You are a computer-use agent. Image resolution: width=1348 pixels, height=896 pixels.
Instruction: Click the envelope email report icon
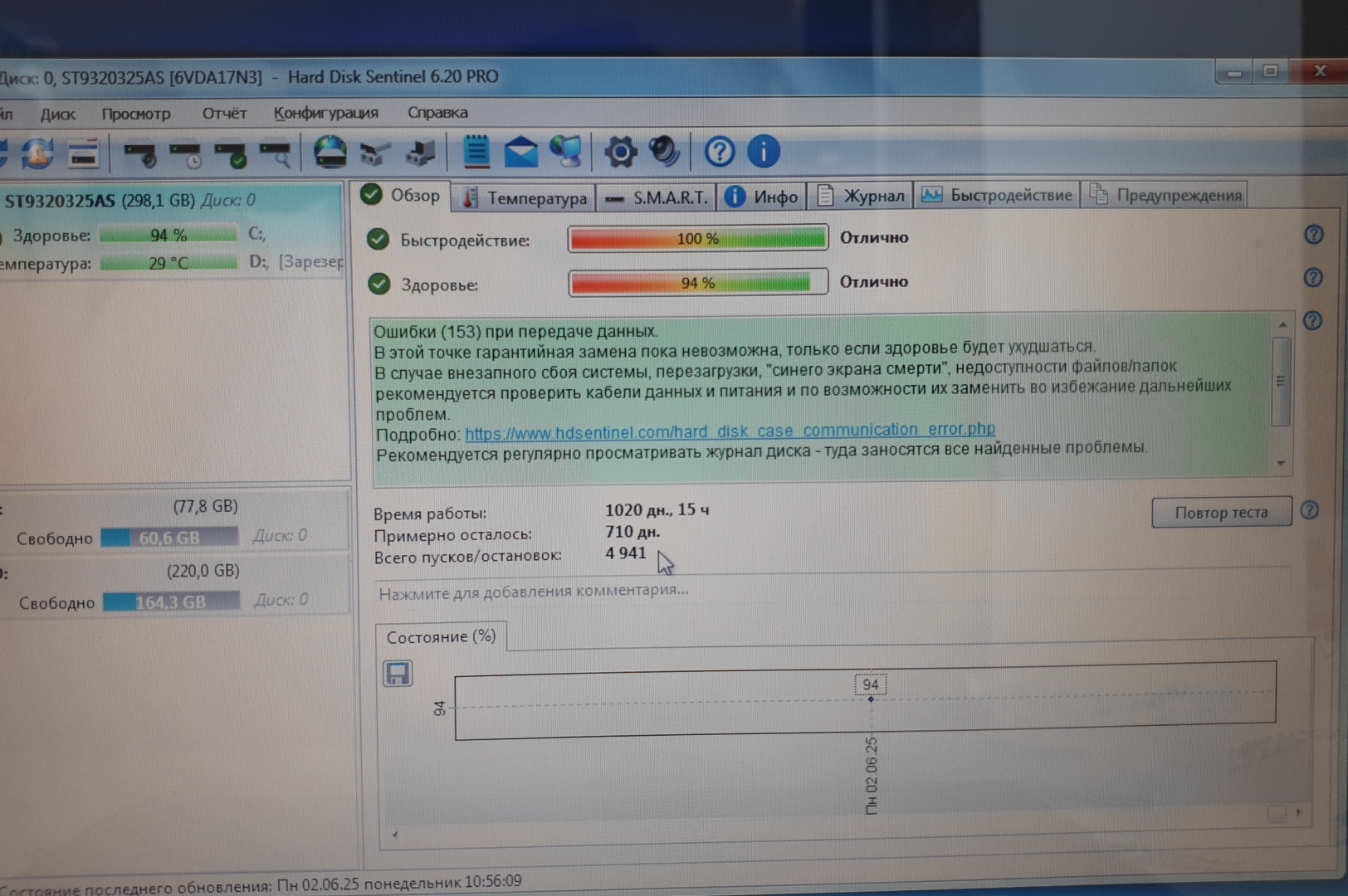click(520, 153)
